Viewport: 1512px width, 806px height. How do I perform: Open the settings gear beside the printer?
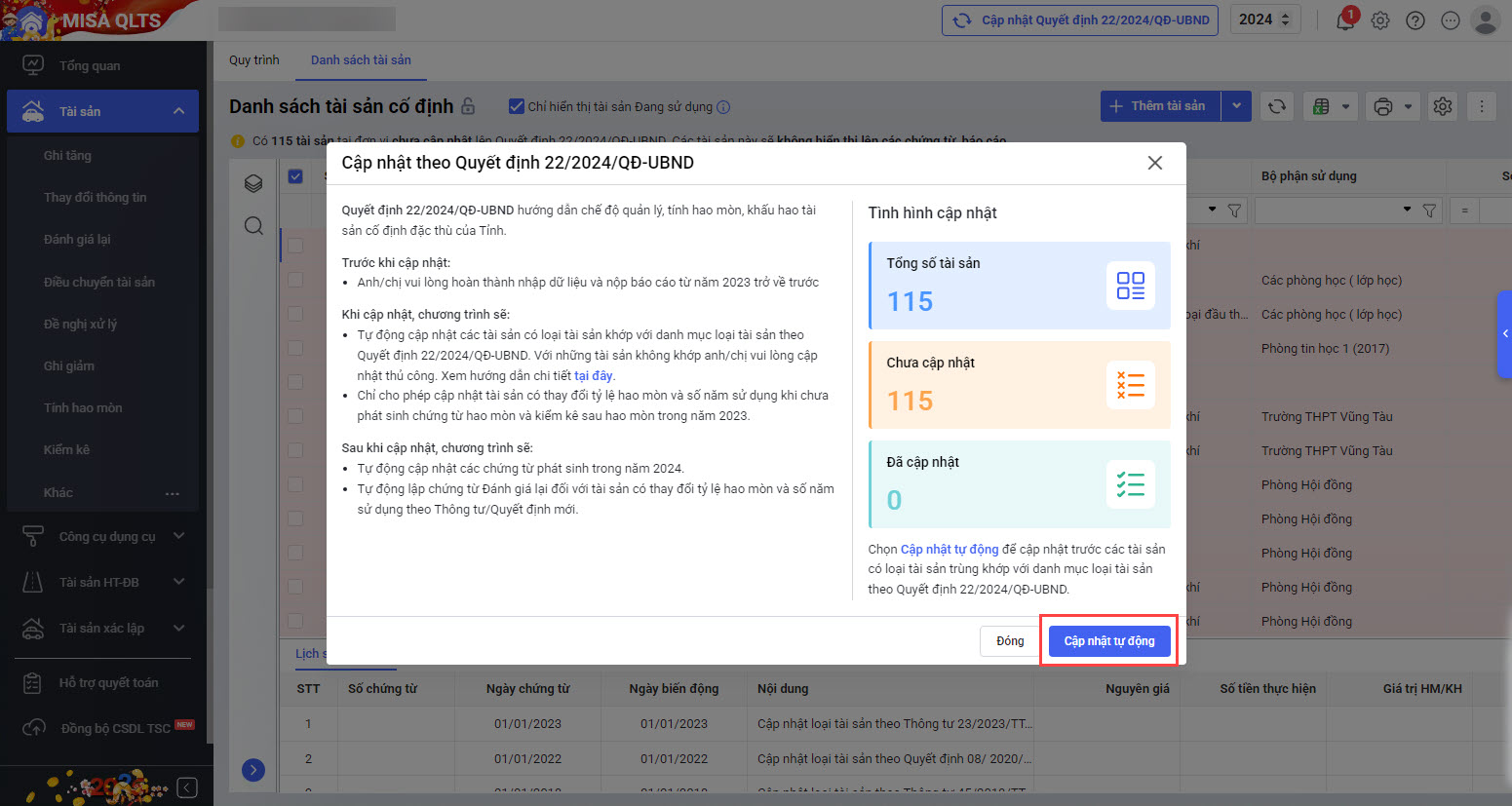click(x=1443, y=106)
